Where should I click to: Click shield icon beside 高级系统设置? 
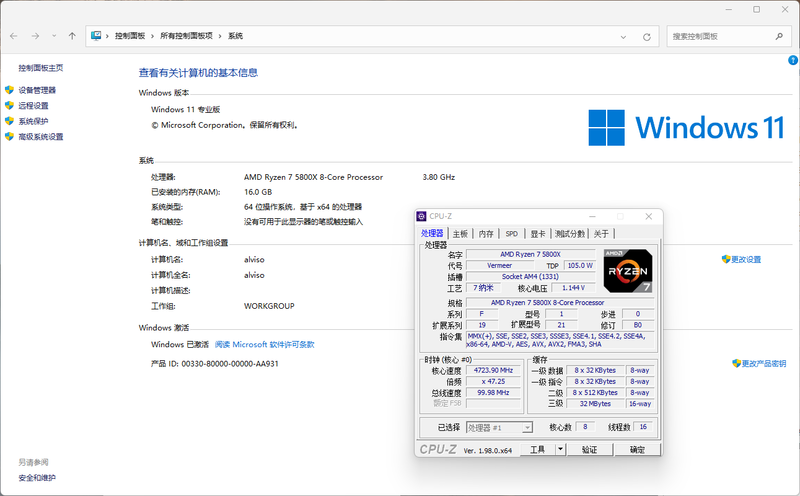click(x=9, y=137)
